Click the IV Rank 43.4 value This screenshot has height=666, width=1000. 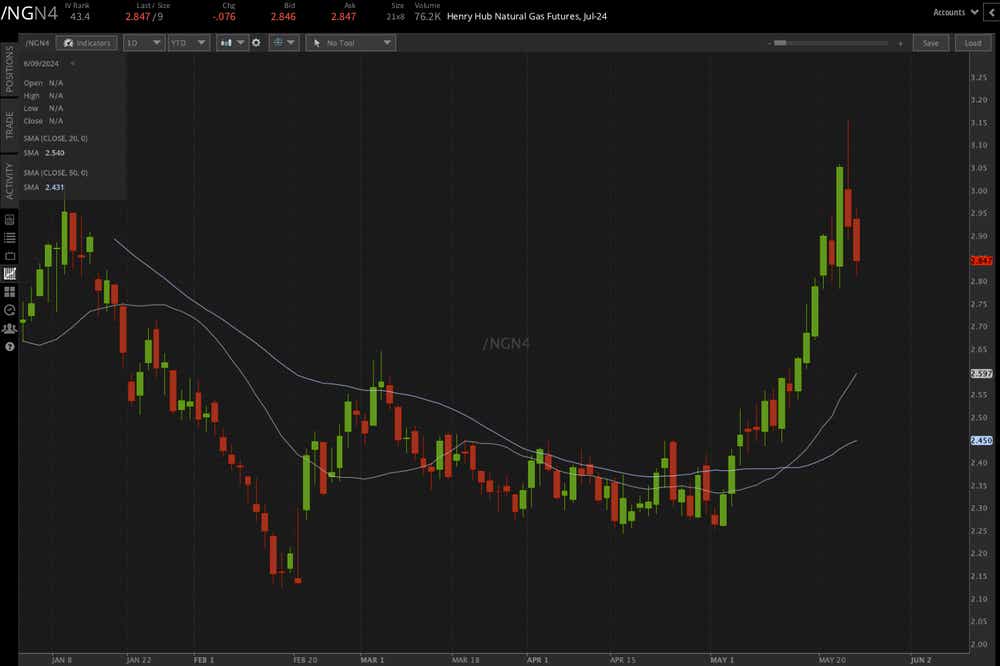click(80, 17)
